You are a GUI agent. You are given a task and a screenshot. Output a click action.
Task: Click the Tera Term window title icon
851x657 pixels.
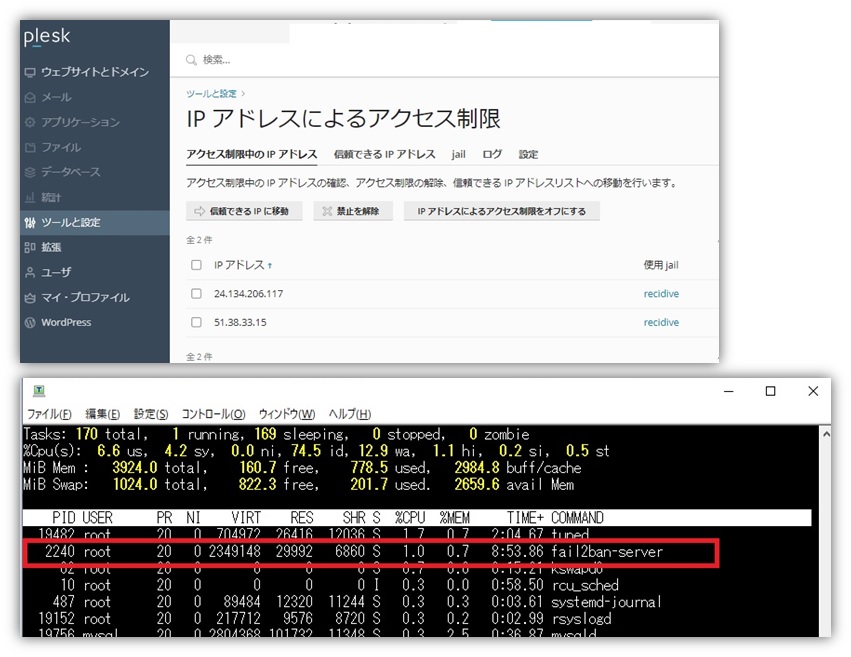[x=39, y=390]
